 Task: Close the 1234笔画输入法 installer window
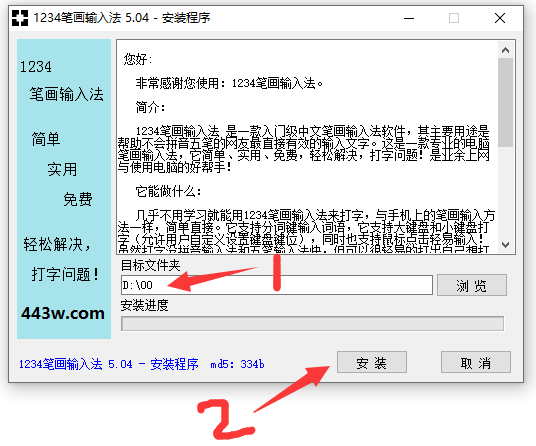pos(500,18)
